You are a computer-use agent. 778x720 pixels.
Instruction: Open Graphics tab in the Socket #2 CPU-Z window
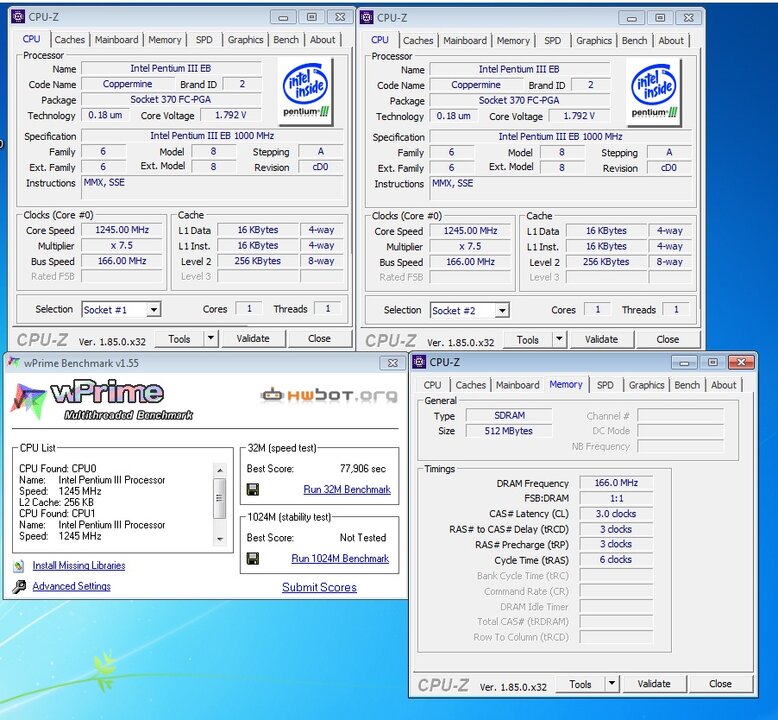pos(594,41)
